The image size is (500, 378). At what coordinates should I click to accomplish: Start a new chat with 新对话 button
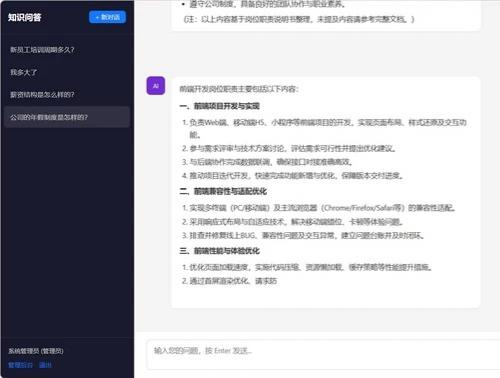(x=107, y=17)
